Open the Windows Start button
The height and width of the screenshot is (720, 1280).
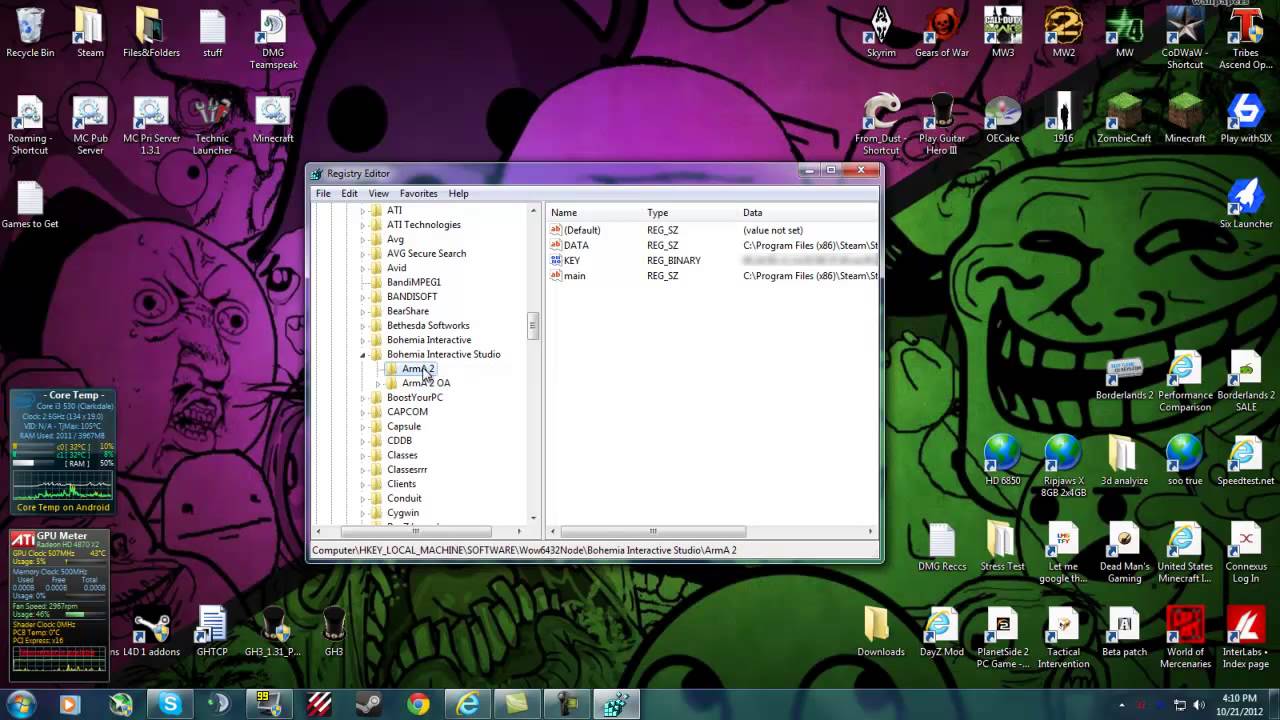point(22,704)
